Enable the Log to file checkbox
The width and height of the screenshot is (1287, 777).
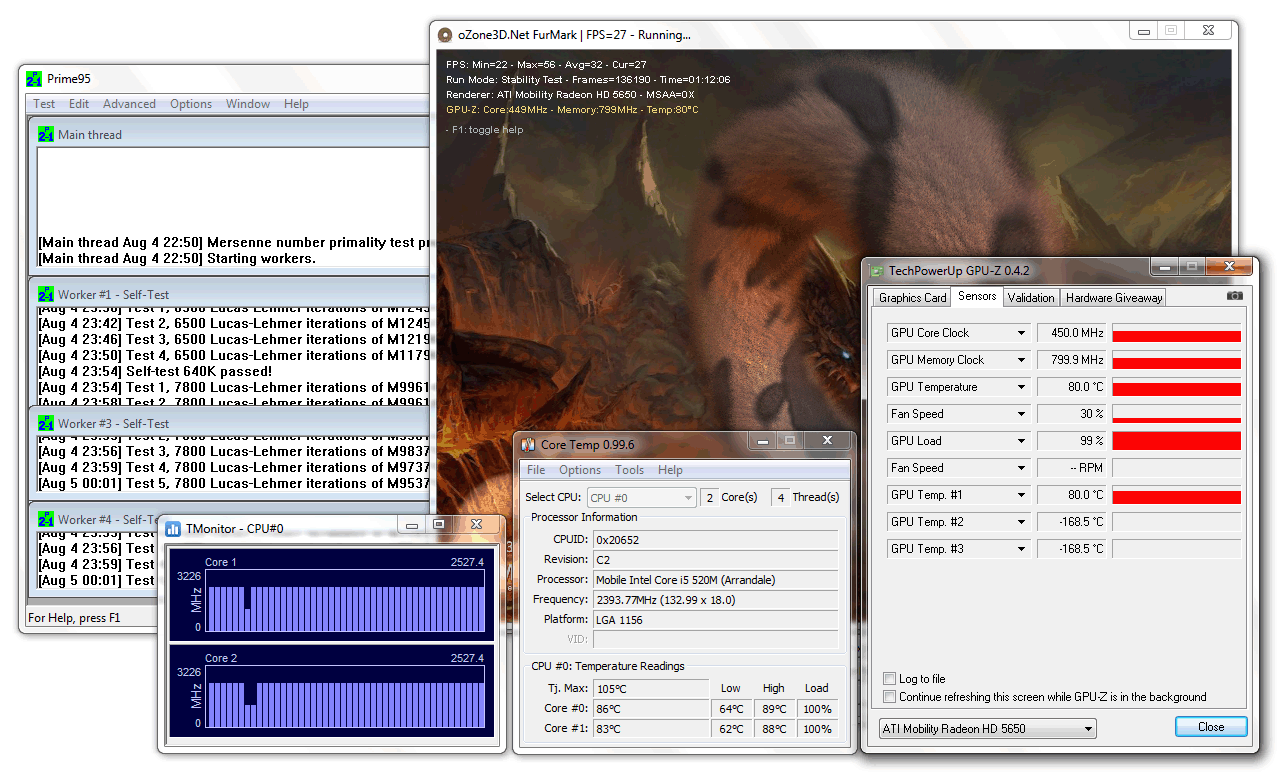890,679
